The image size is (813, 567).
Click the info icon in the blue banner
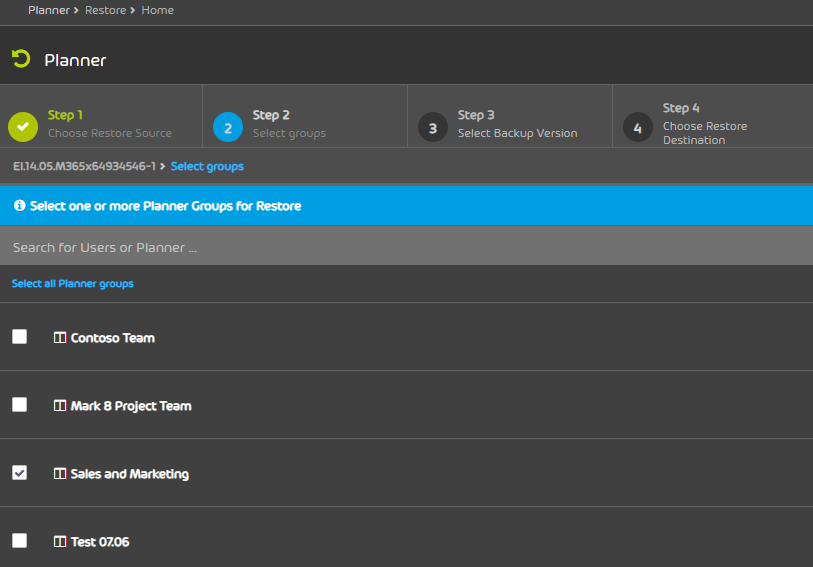point(20,205)
